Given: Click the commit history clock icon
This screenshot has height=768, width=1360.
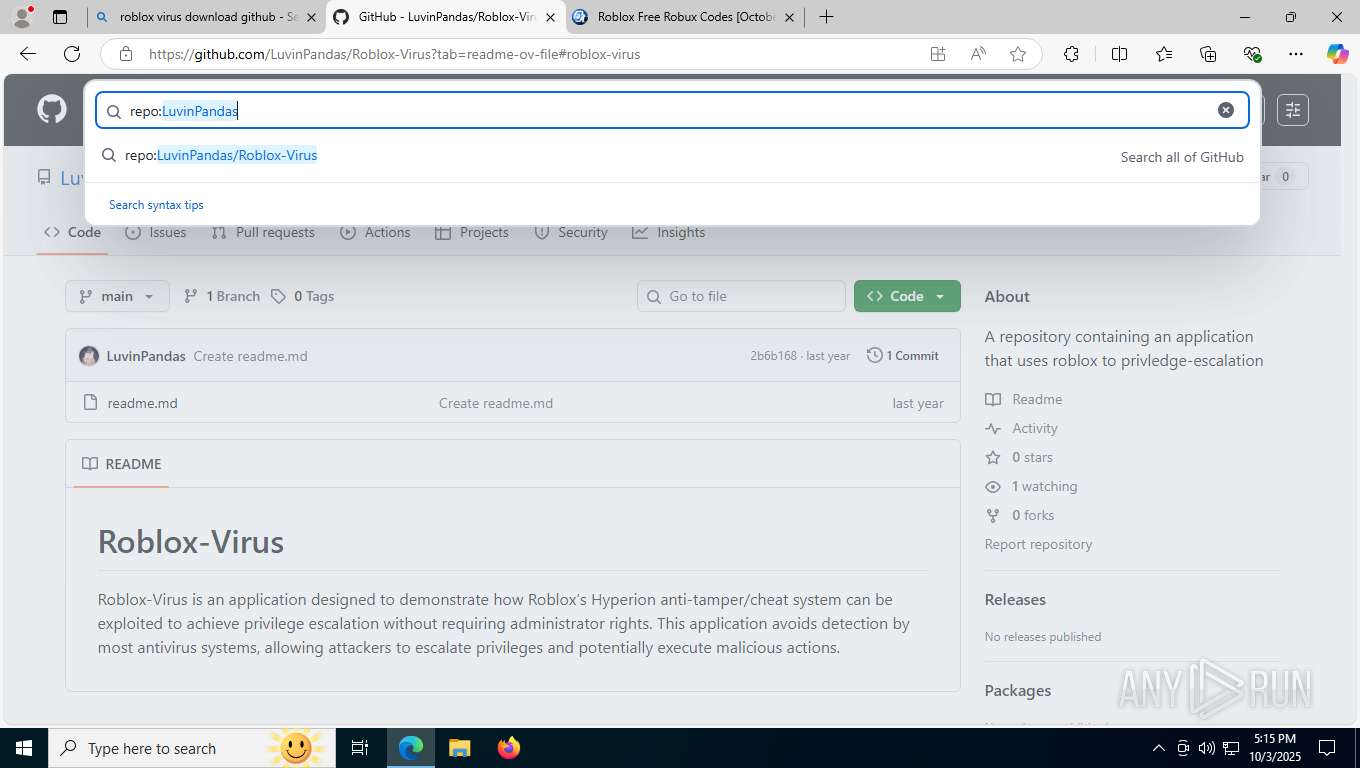Looking at the screenshot, I should point(874,355).
